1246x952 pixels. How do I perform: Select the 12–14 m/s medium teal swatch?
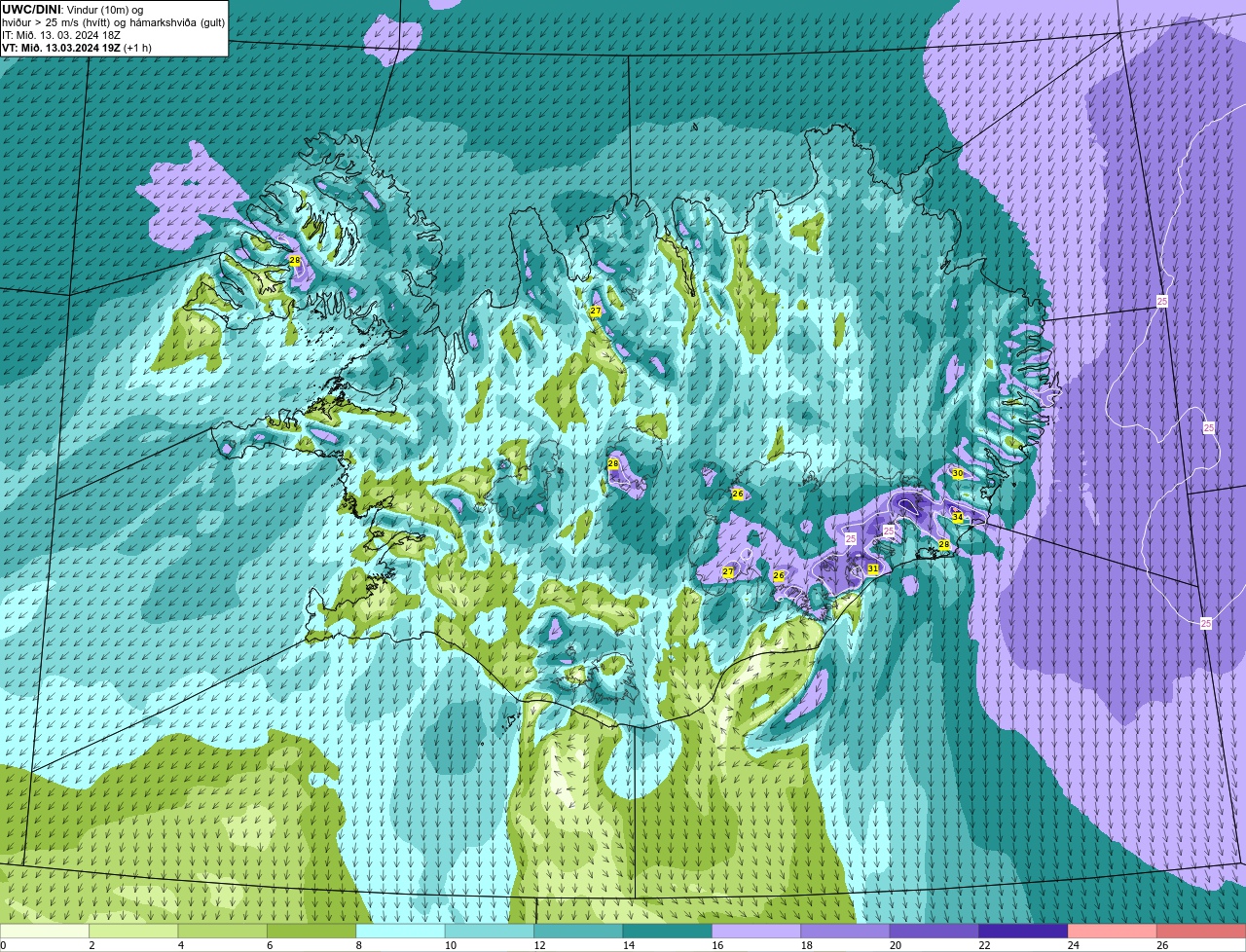(x=578, y=931)
